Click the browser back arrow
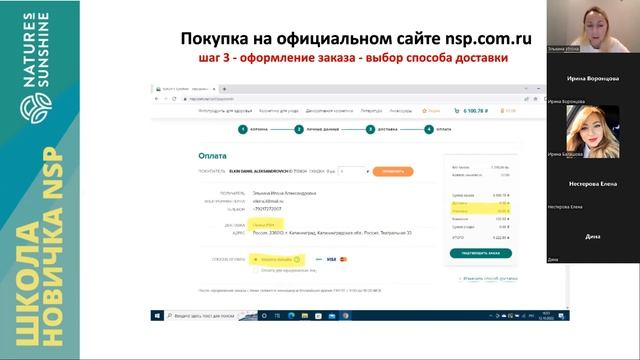Image resolution: width=640 pixels, height=360 pixels. 157,99
